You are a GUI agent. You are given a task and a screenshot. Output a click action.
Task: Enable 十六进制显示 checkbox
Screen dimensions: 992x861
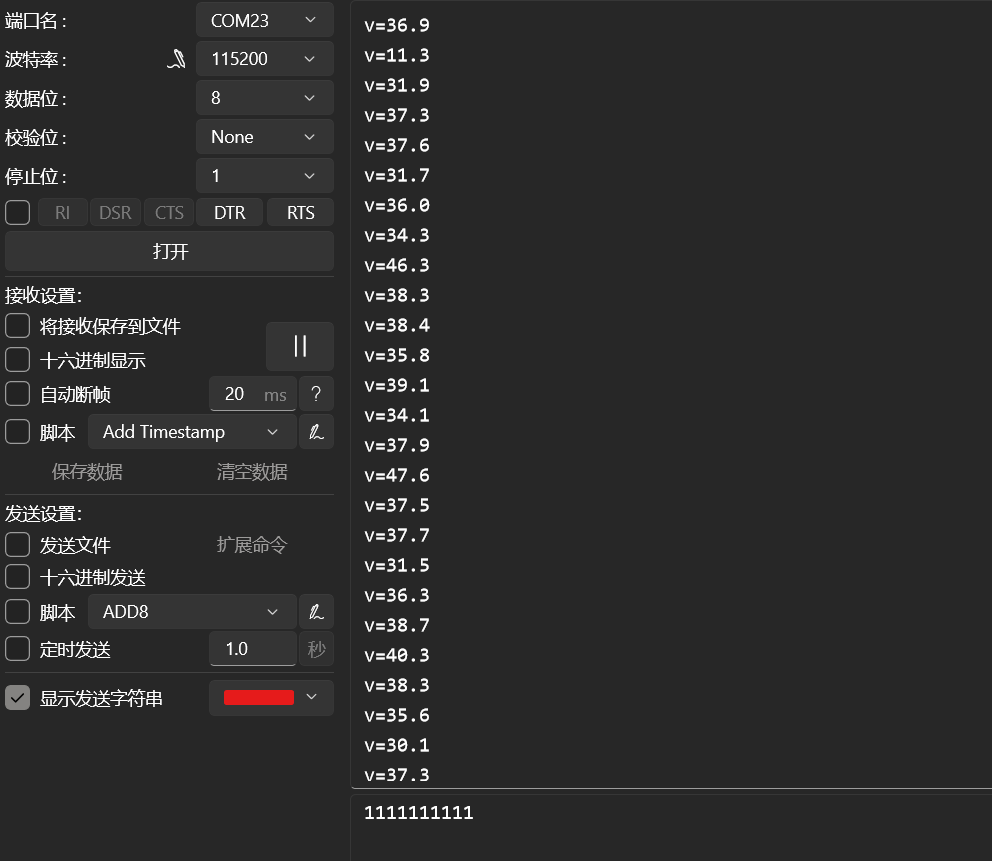point(18,360)
